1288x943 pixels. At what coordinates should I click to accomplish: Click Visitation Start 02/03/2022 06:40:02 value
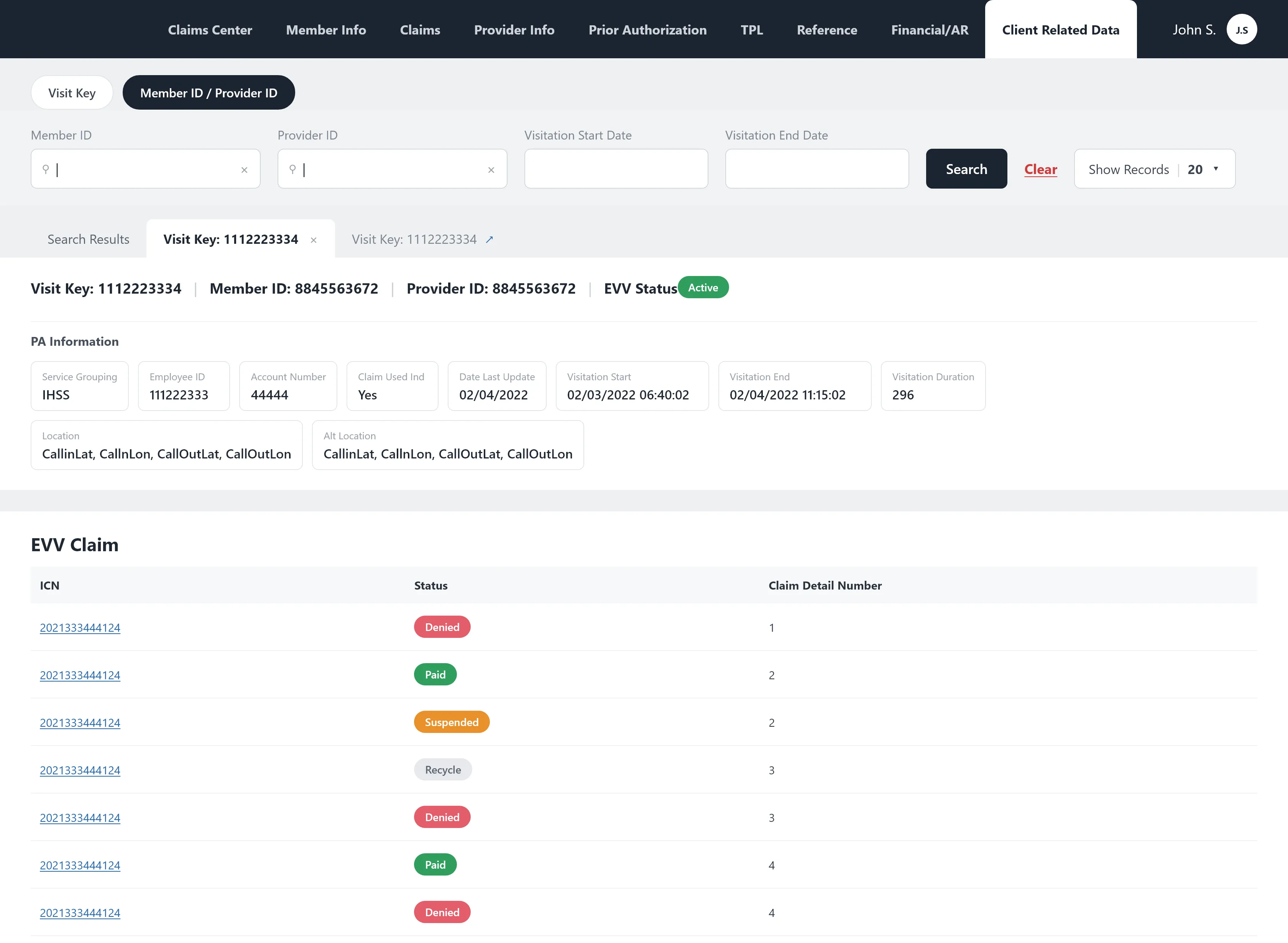coord(628,395)
